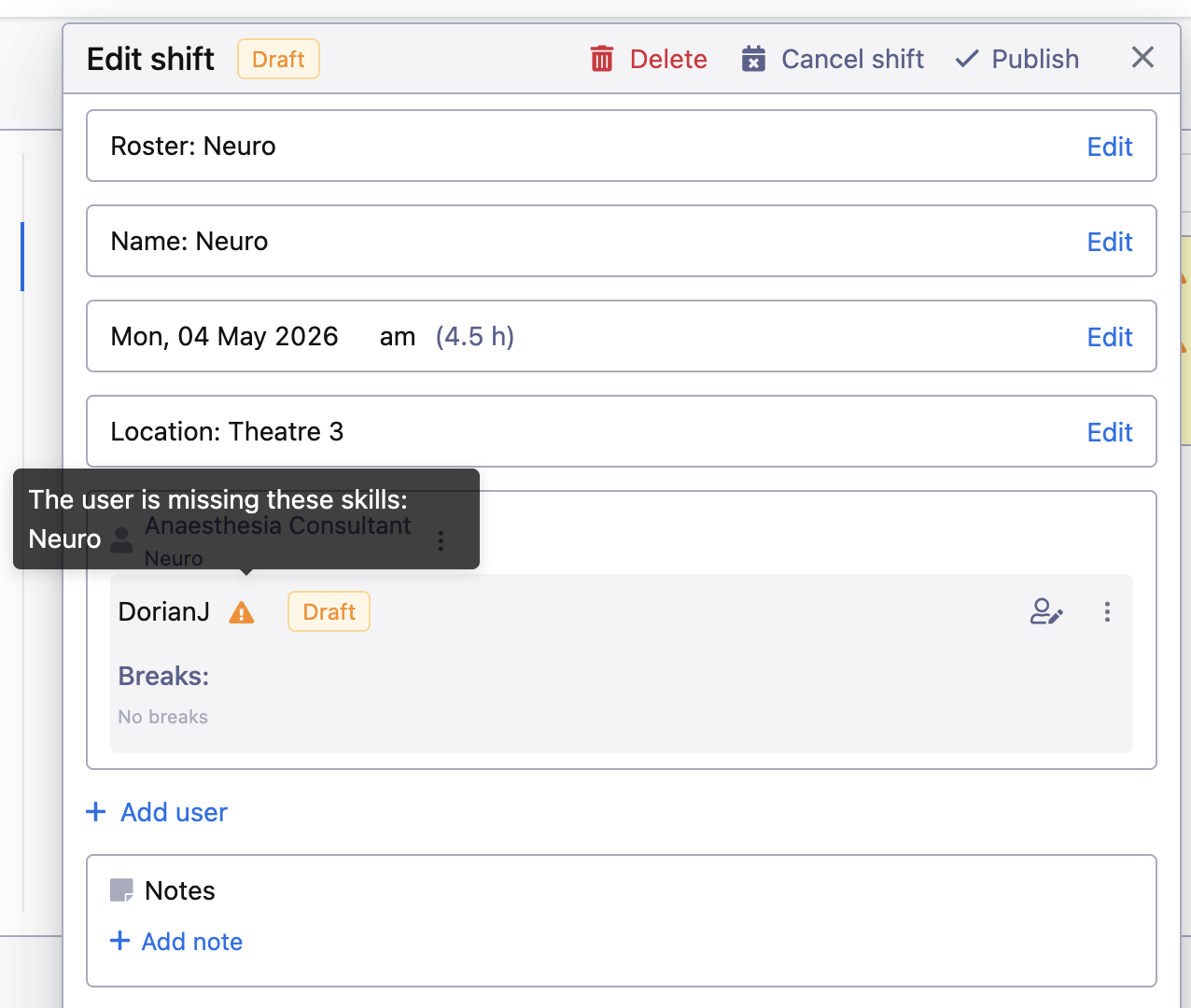Click the red trash Delete icon
Screen dimensions: 1191x1008
pyautogui.click(x=602, y=59)
